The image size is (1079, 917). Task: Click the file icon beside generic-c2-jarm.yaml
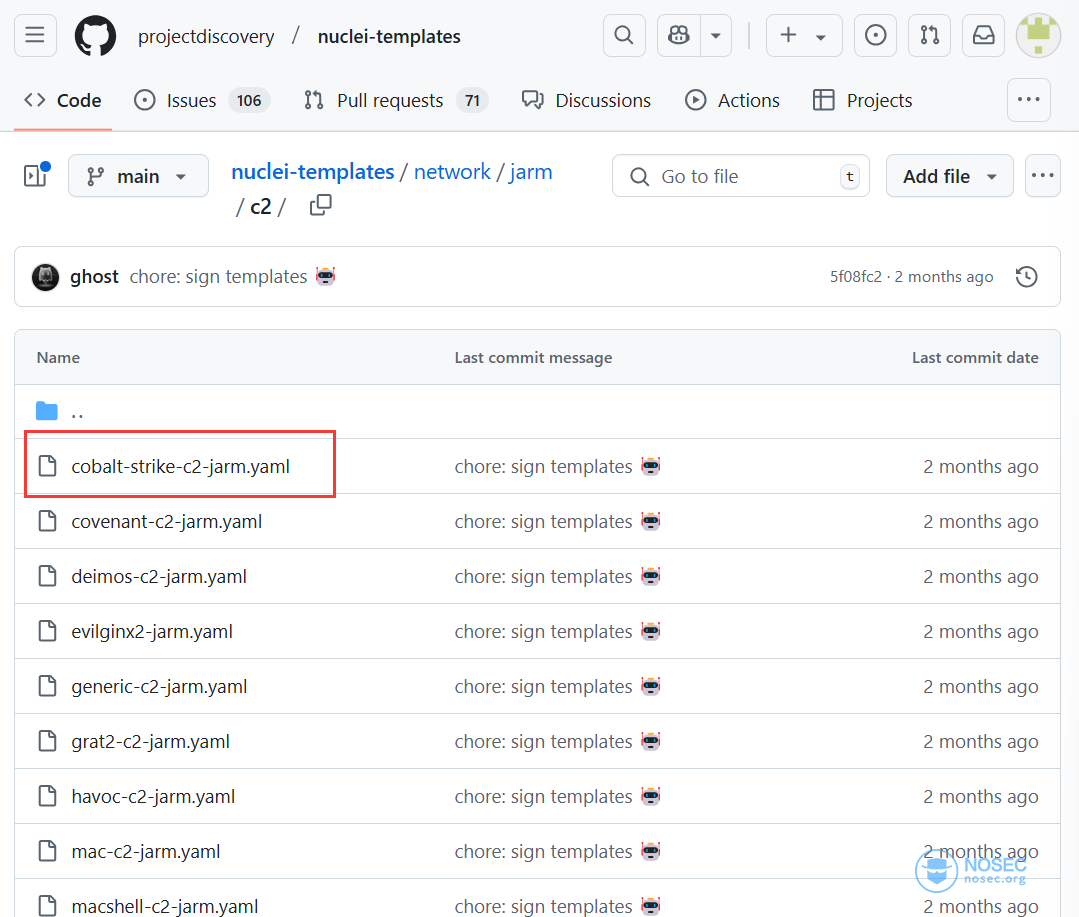pyautogui.click(x=47, y=686)
